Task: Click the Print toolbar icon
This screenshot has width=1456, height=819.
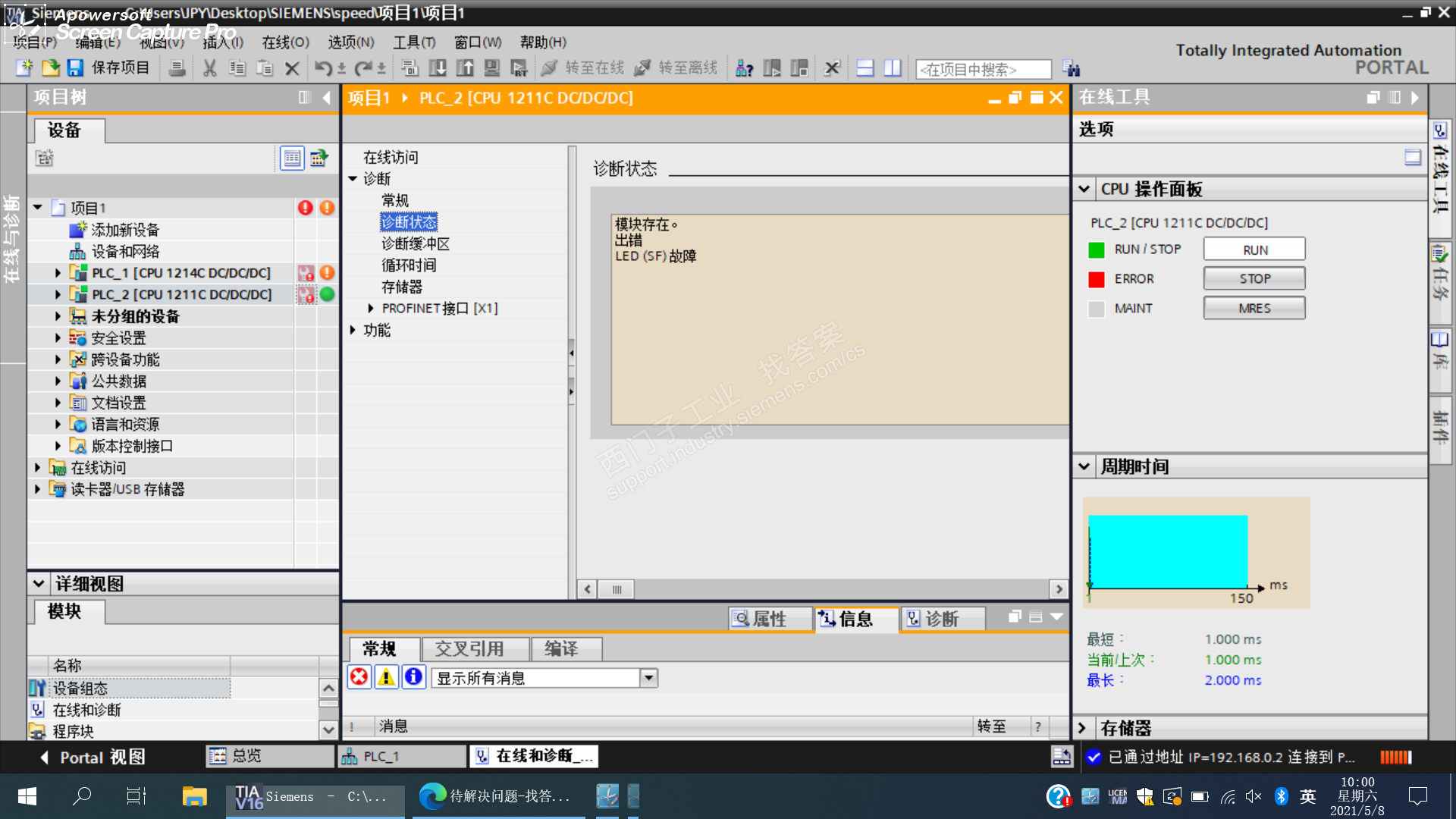Action: pyautogui.click(x=177, y=68)
